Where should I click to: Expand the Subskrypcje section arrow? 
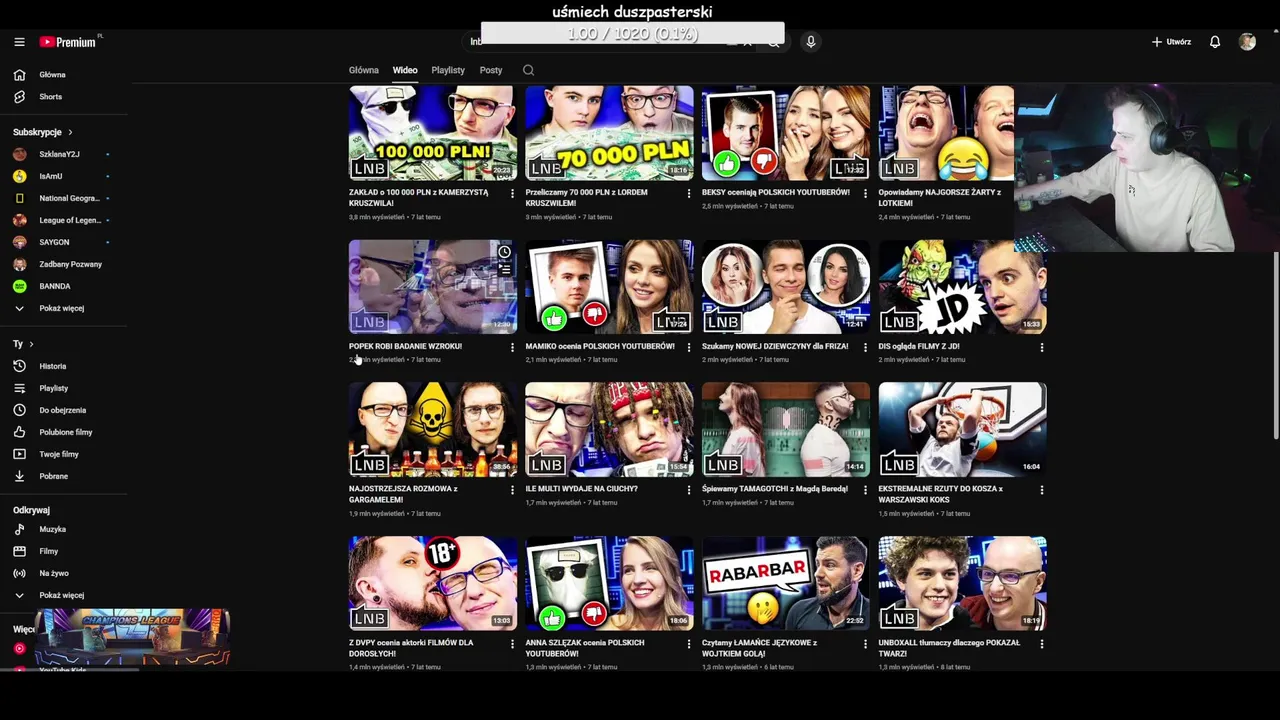coord(70,132)
